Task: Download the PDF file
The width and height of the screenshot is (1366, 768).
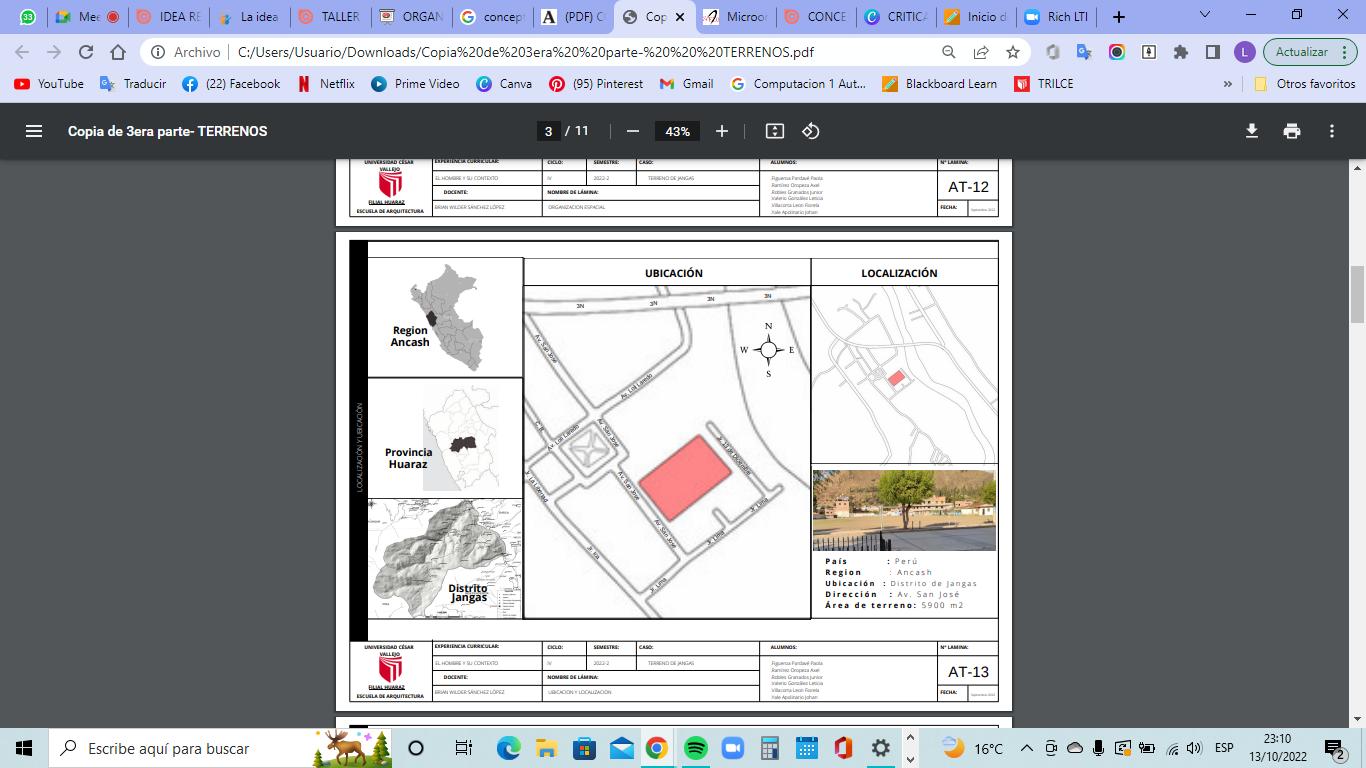Action: (x=1251, y=131)
